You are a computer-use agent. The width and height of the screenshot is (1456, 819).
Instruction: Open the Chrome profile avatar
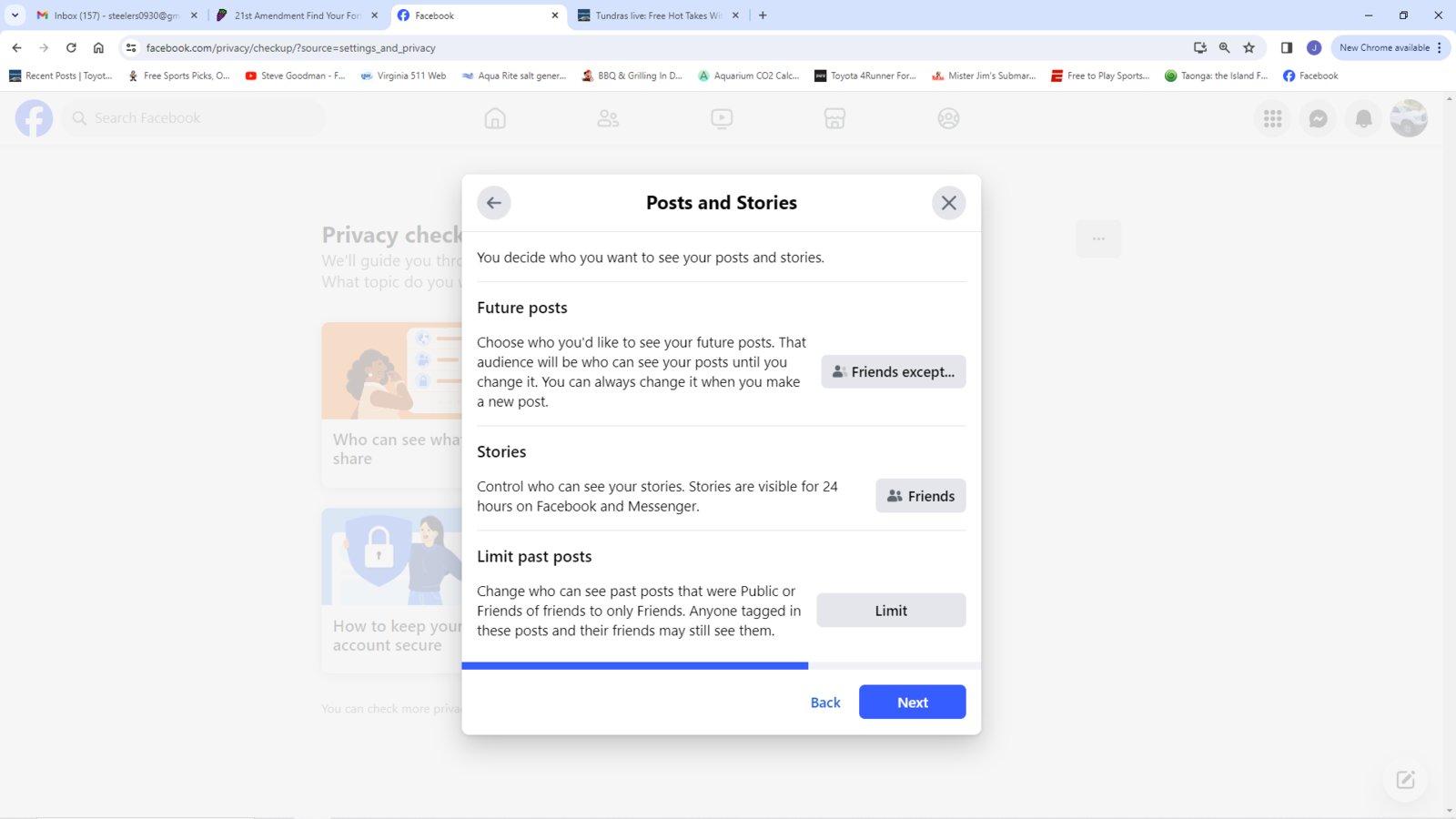coord(1314,47)
